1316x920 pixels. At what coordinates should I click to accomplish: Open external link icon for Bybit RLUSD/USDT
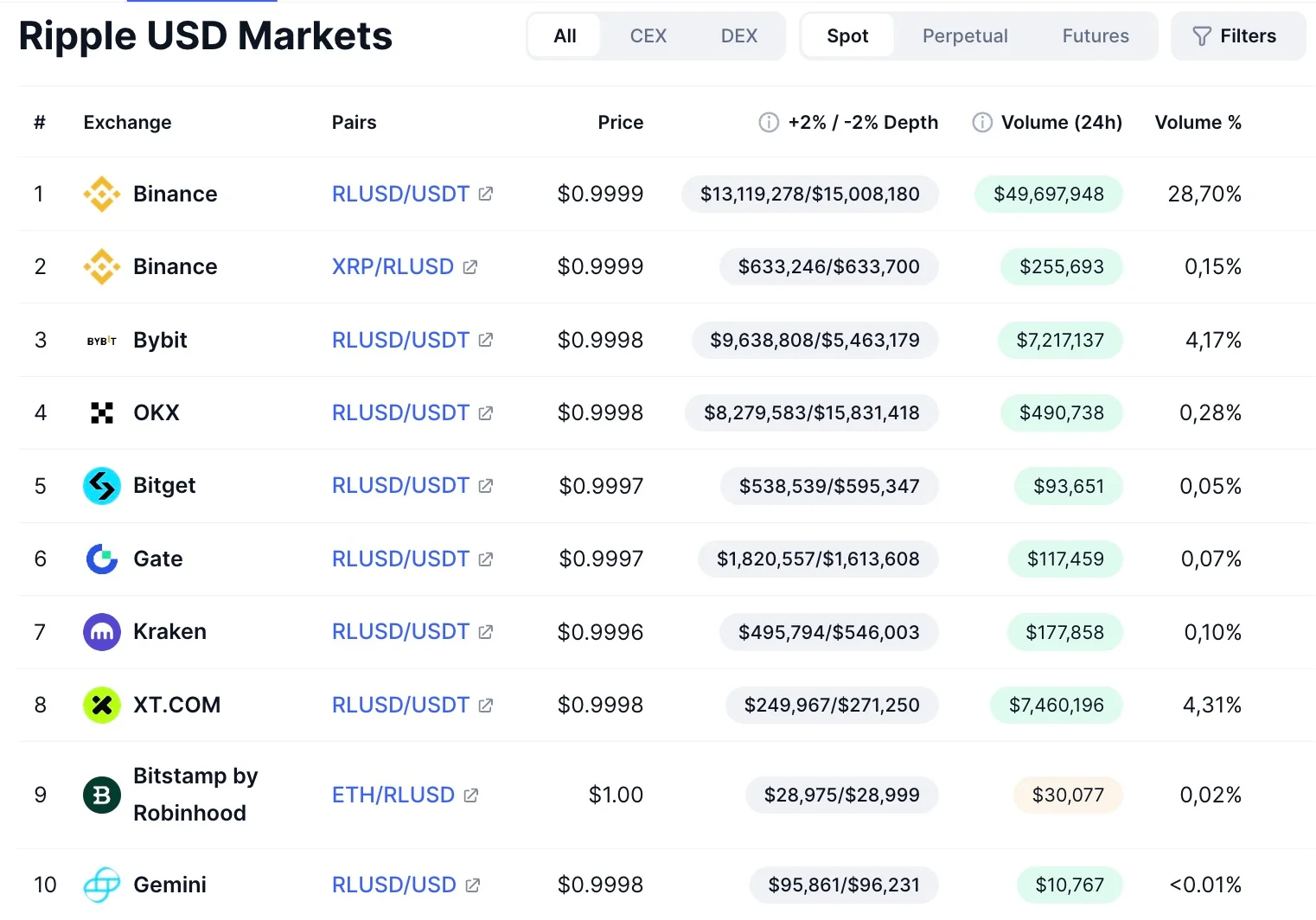486,340
